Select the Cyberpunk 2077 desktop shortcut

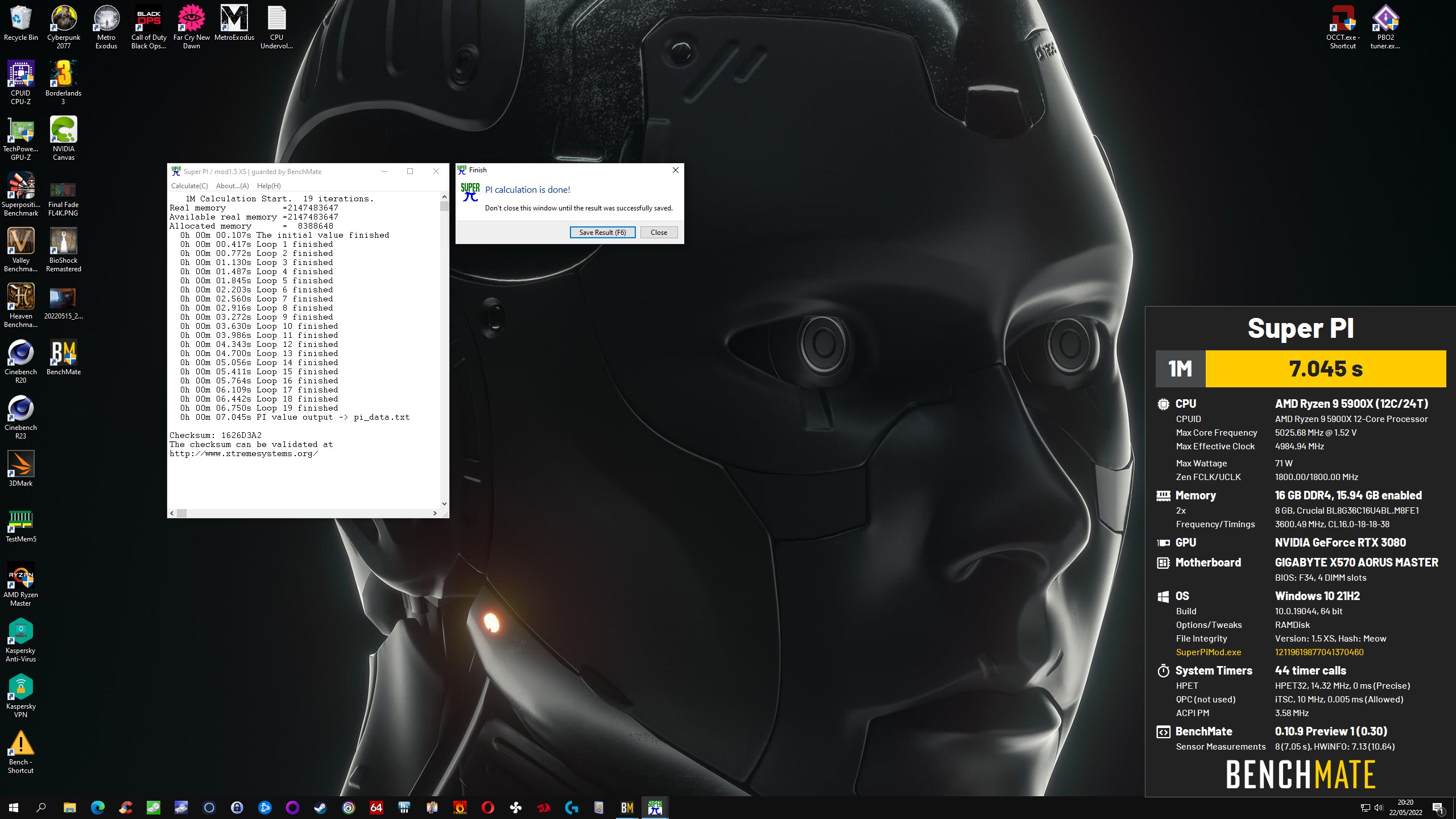64,27
